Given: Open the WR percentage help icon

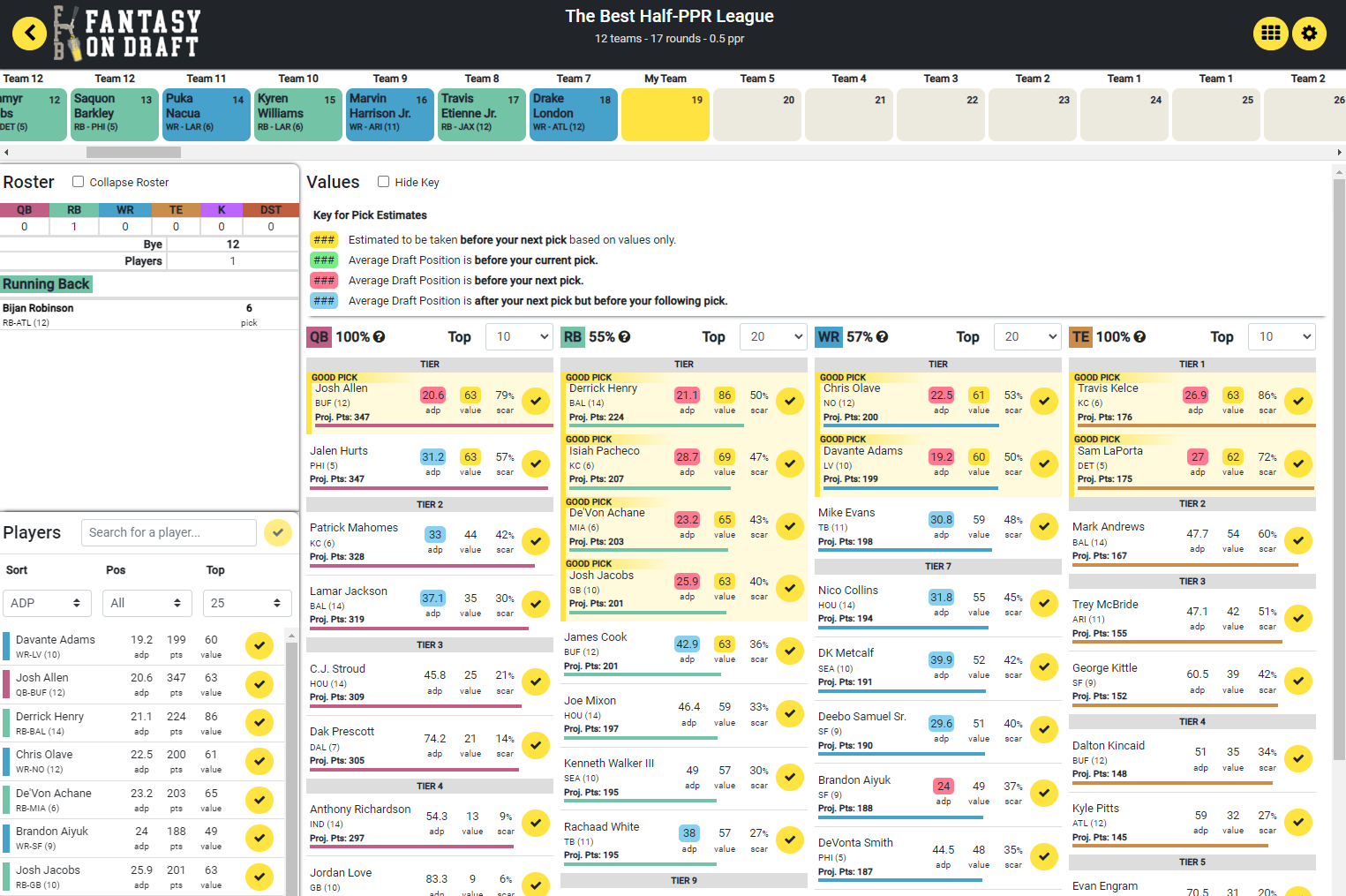Looking at the screenshot, I should click(x=883, y=337).
